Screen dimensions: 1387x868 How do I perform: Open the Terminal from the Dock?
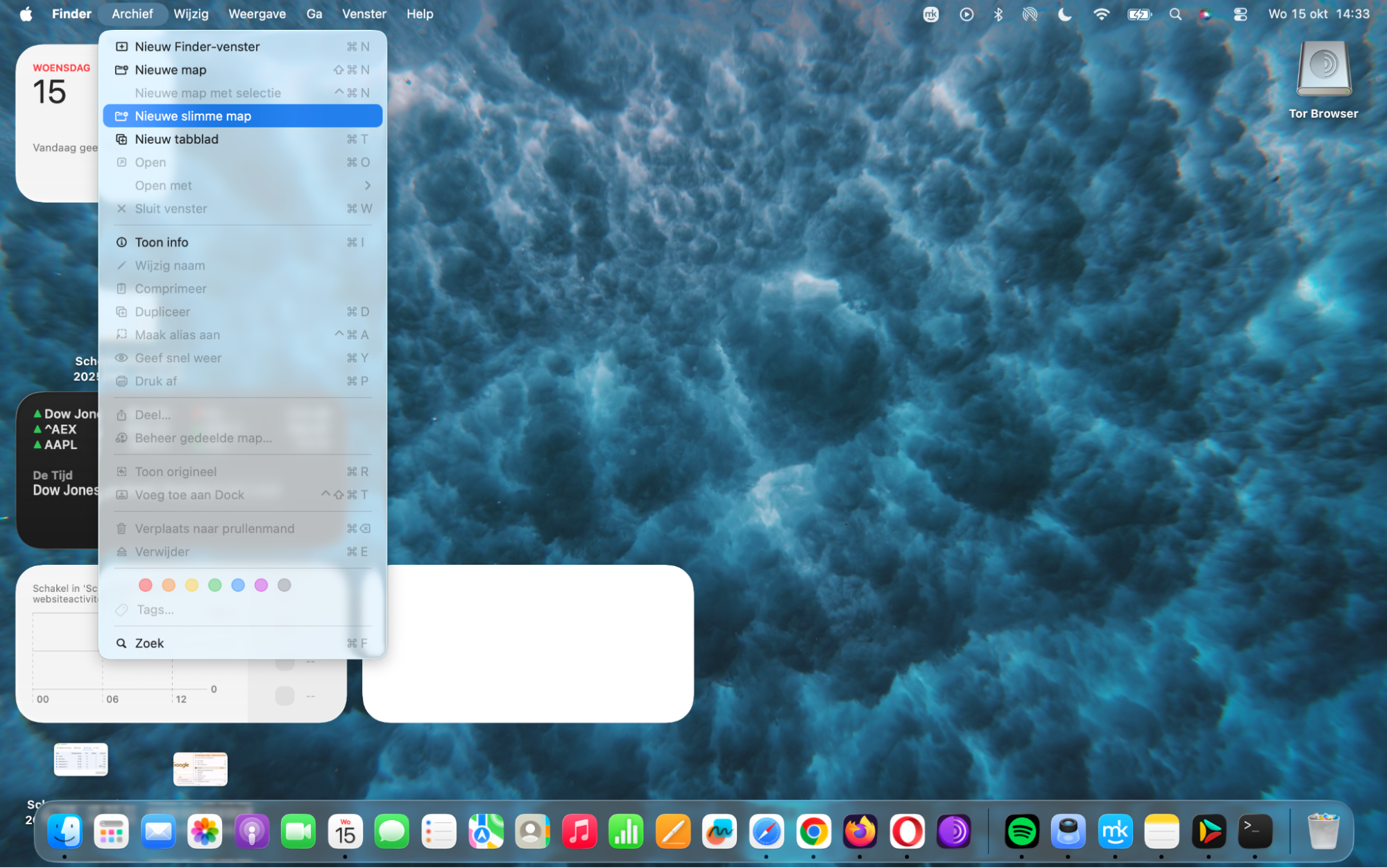coord(1255,831)
